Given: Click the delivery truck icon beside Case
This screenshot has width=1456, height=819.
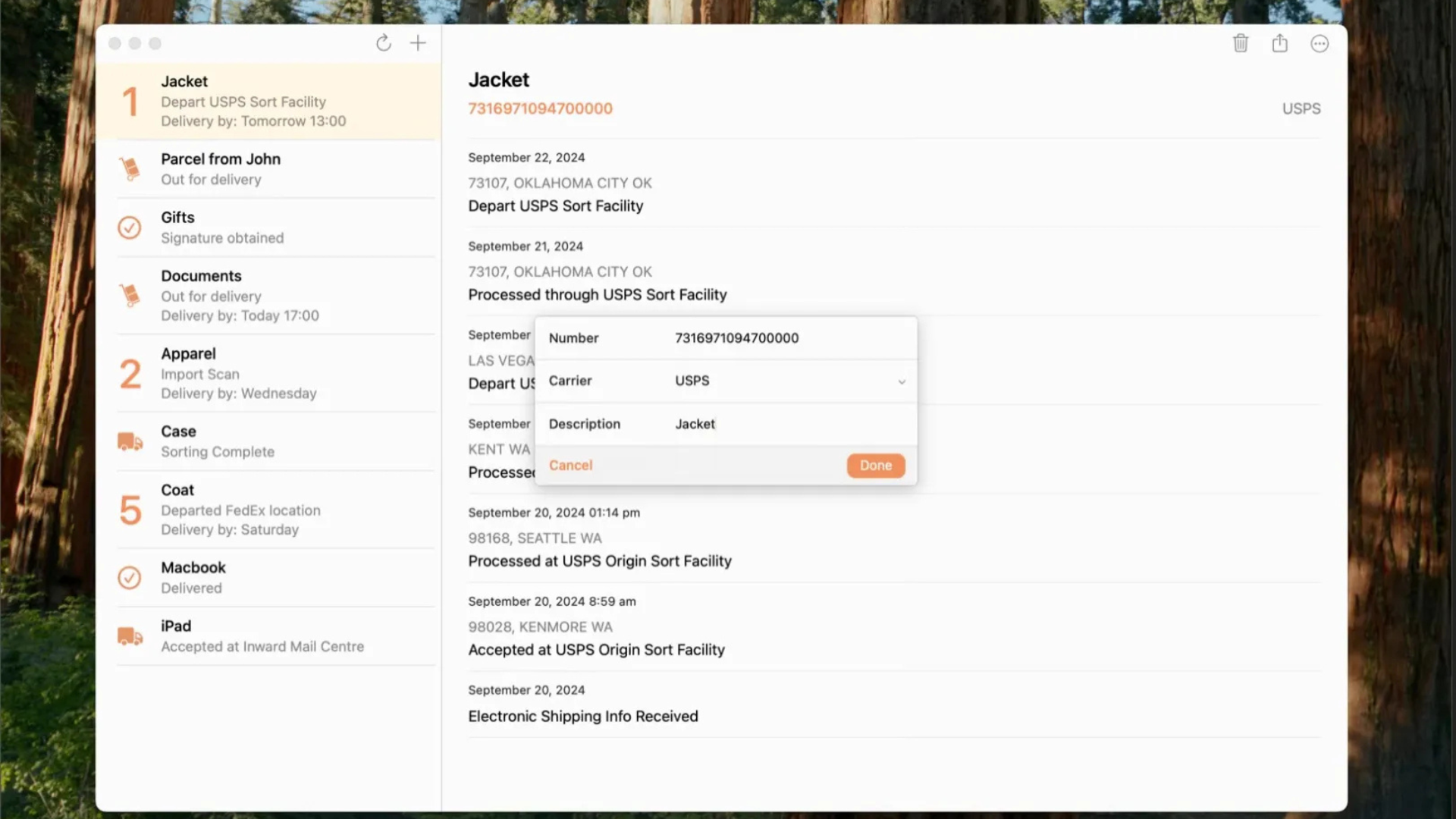Looking at the screenshot, I should [x=130, y=441].
